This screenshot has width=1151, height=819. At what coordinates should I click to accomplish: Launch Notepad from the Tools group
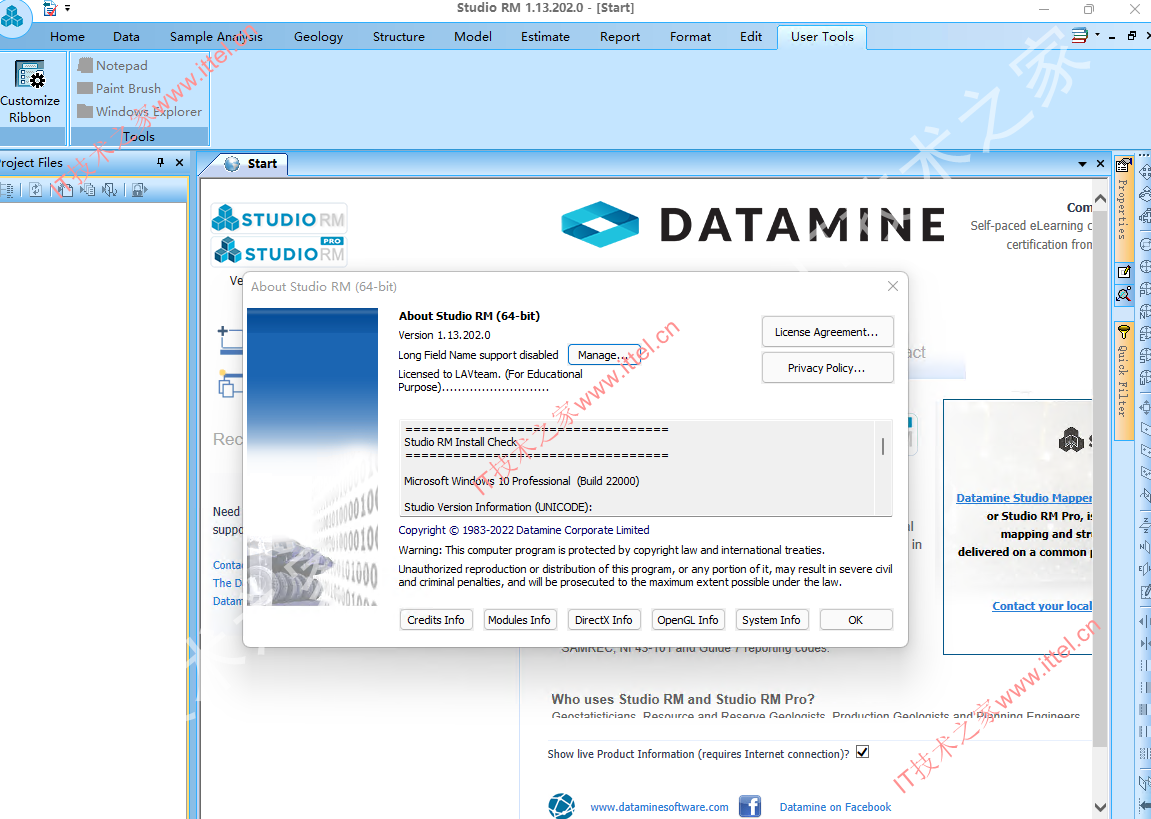(x=113, y=65)
